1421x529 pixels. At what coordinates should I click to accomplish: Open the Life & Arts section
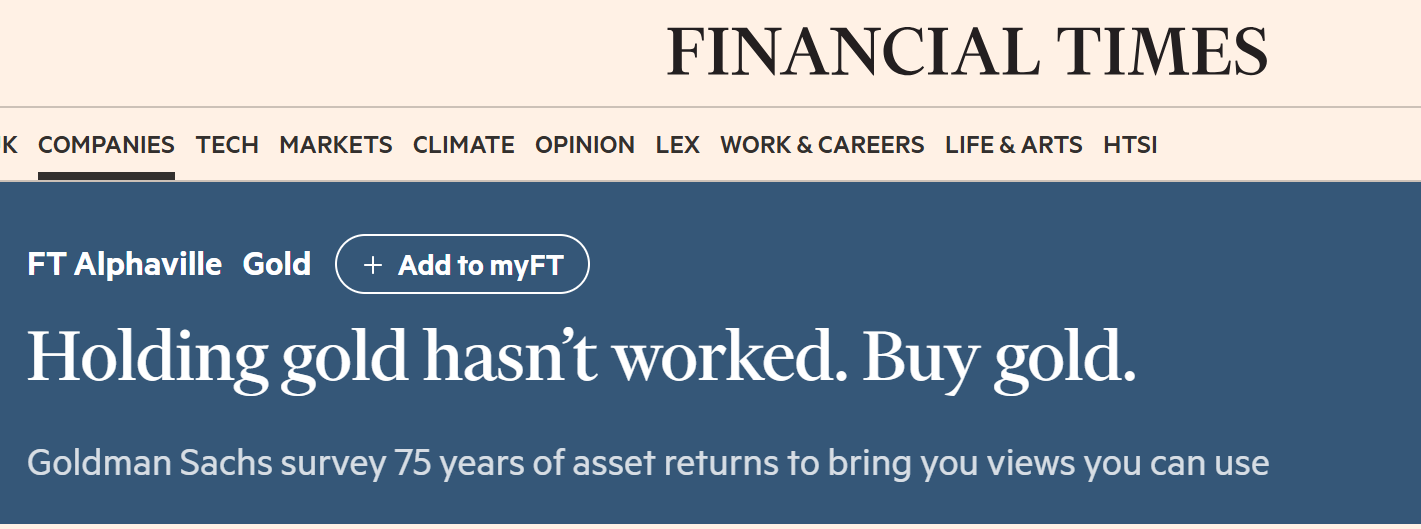[1013, 145]
